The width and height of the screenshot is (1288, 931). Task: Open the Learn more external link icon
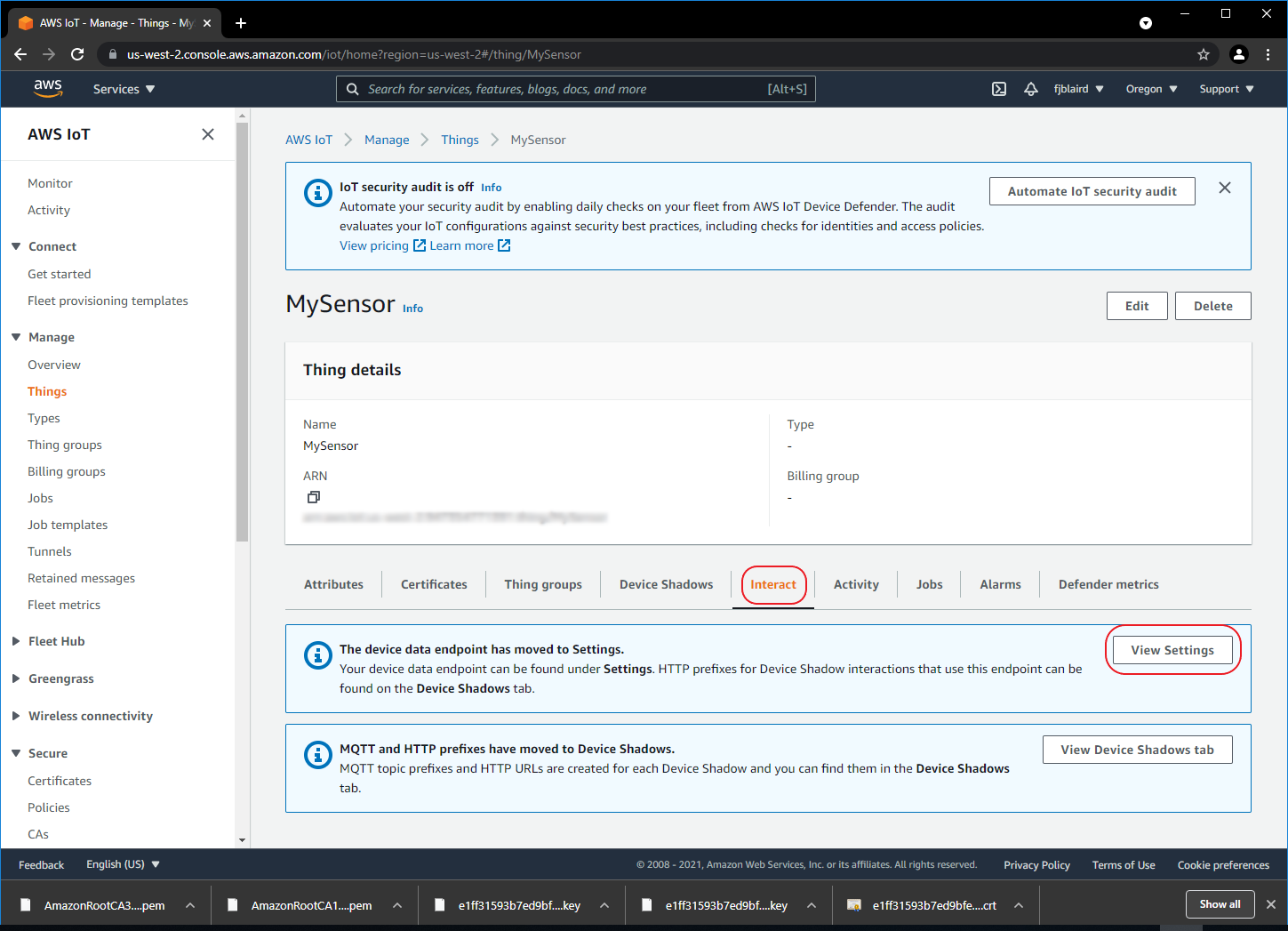click(505, 245)
